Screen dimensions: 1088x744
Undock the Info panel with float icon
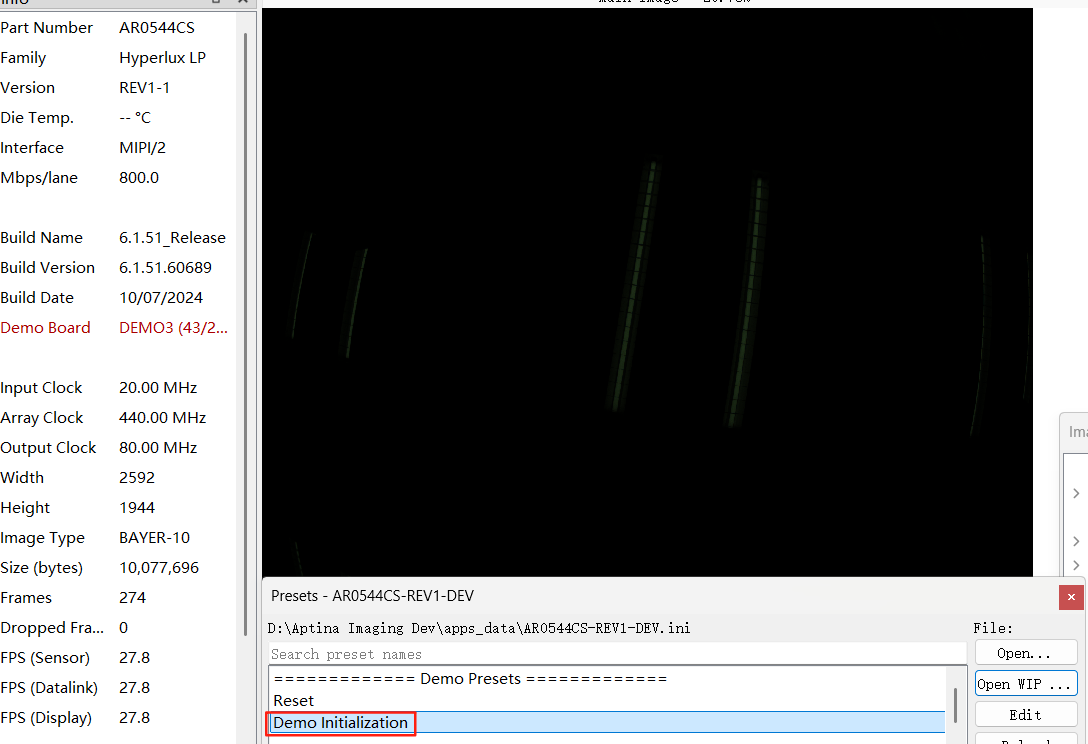coord(216,3)
